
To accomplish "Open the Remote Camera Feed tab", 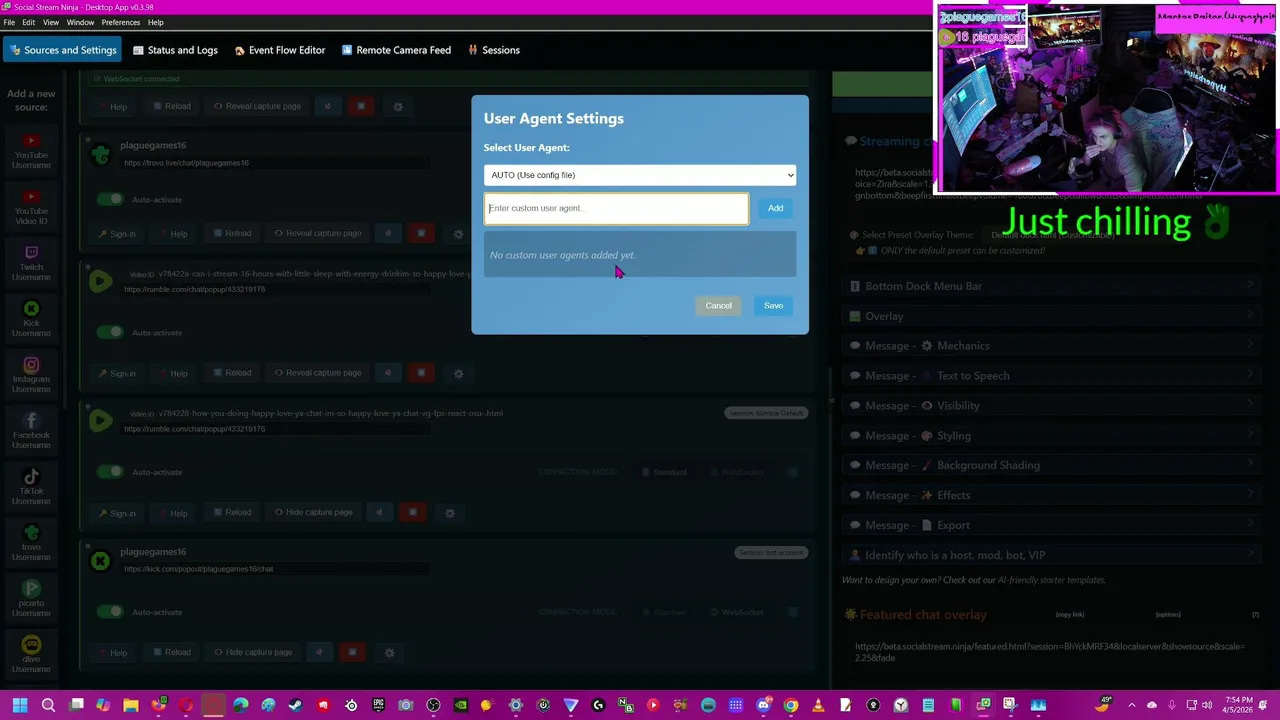I will 396,50.
